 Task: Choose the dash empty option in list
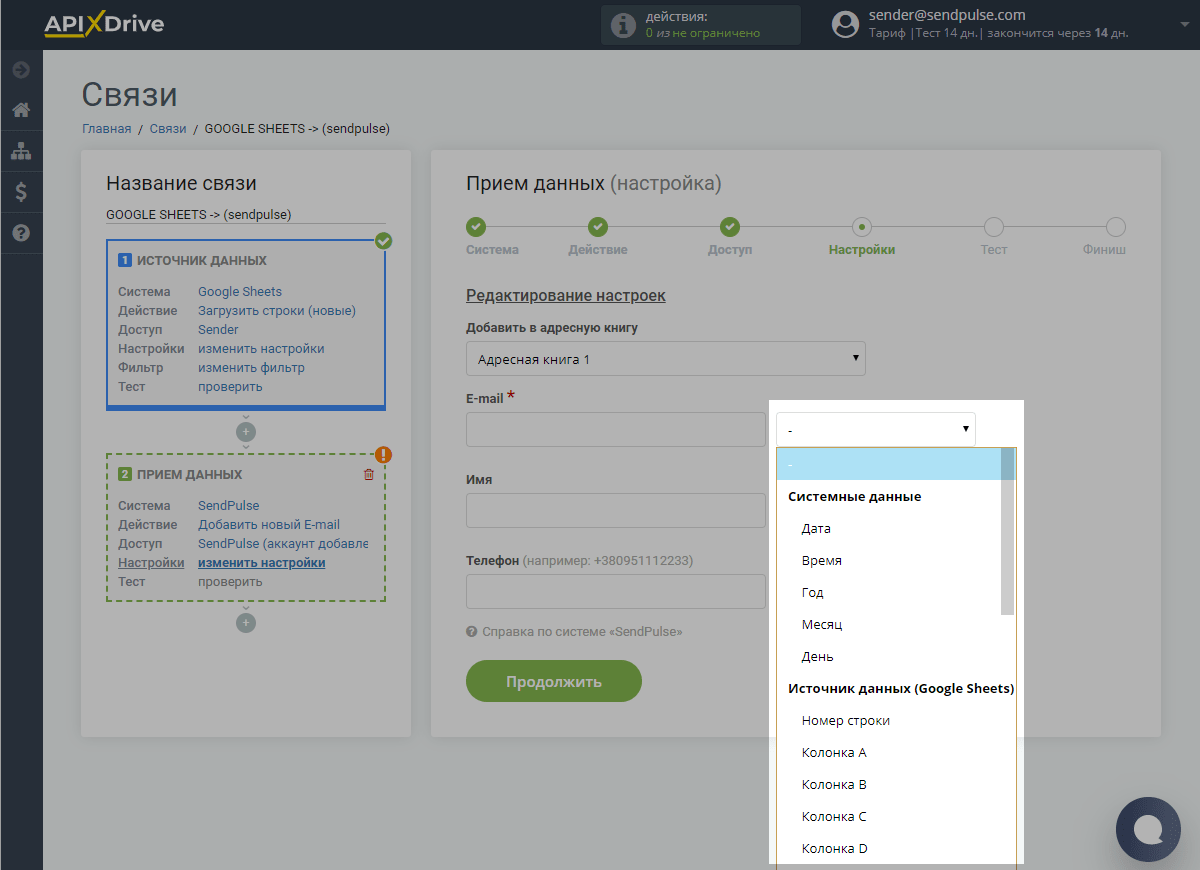889,464
